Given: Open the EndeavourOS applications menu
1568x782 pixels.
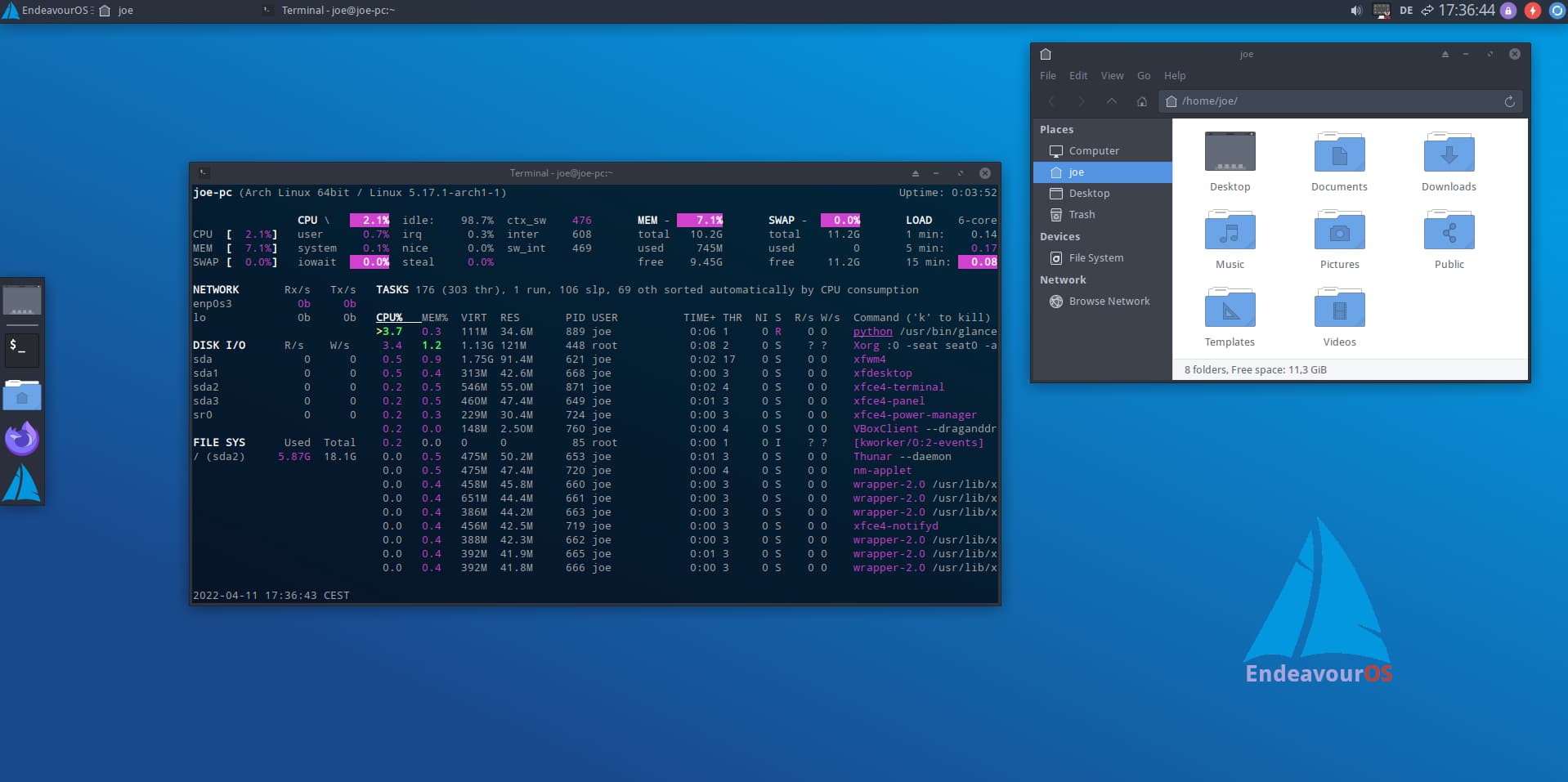Looking at the screenshot, I should [x=47, y=11].
